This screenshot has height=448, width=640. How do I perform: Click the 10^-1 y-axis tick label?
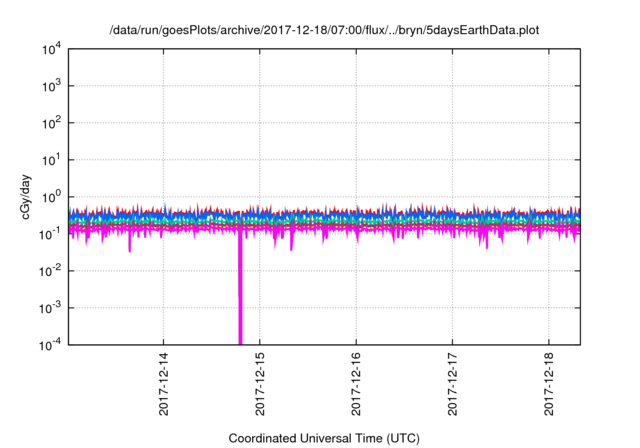50,235
